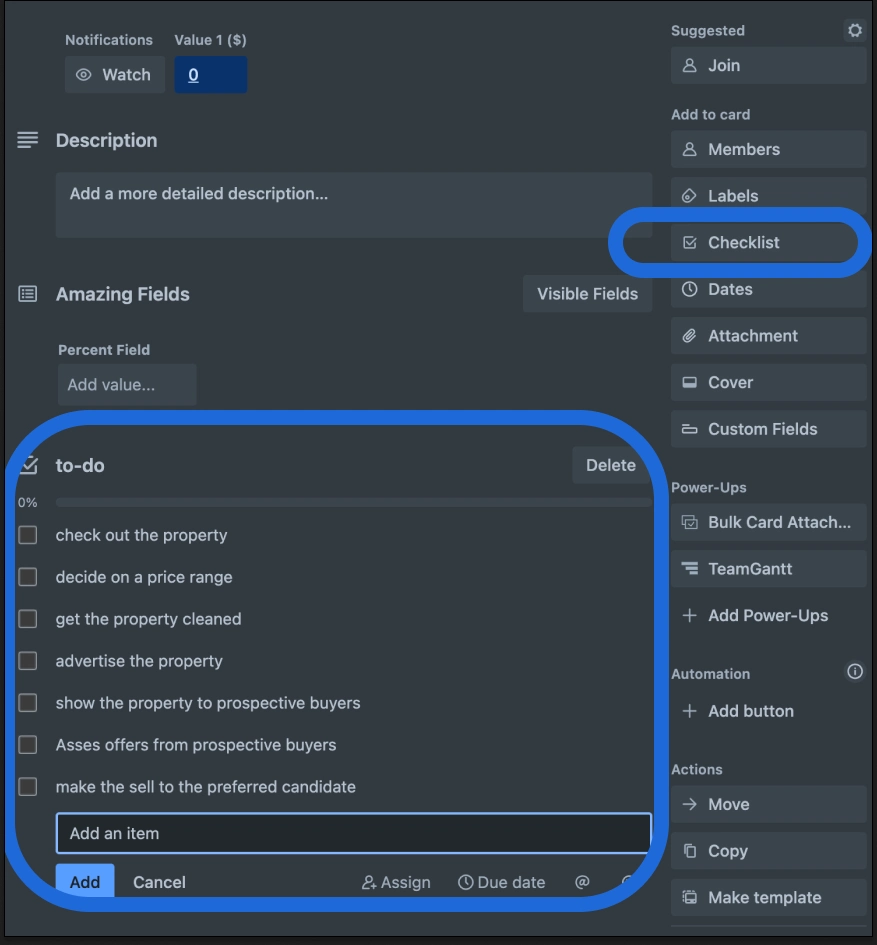877x945 pixels.
Task: Open the Visible Fields dropdown
Action: click(x=587, y=293)
